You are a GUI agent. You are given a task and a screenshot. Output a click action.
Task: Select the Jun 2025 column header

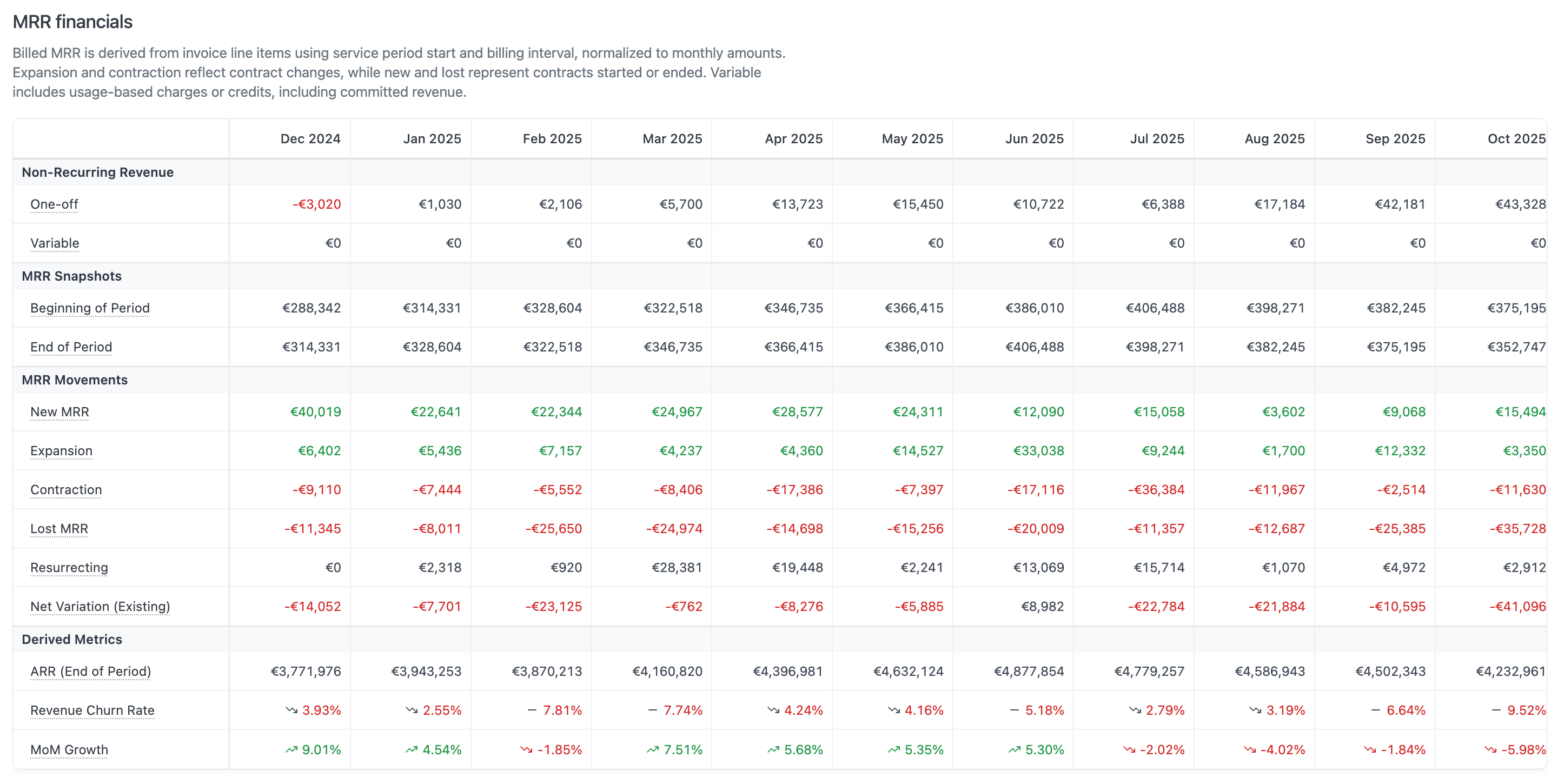pyautogui.click(x=1035, y=138)
